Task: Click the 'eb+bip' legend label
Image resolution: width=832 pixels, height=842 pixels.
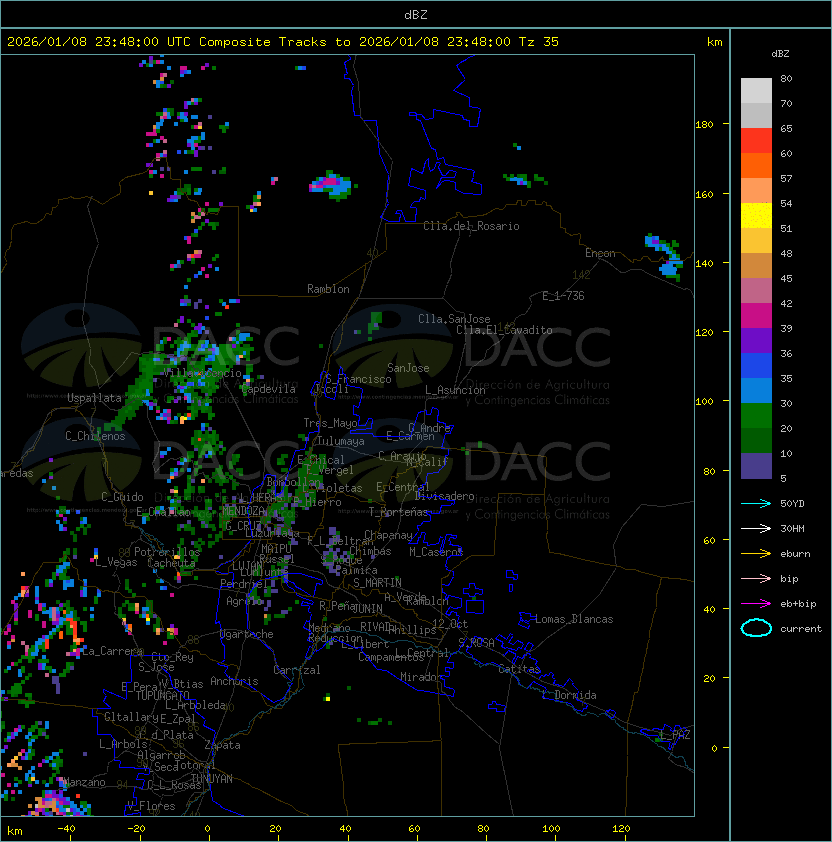Action: point(798,604)
